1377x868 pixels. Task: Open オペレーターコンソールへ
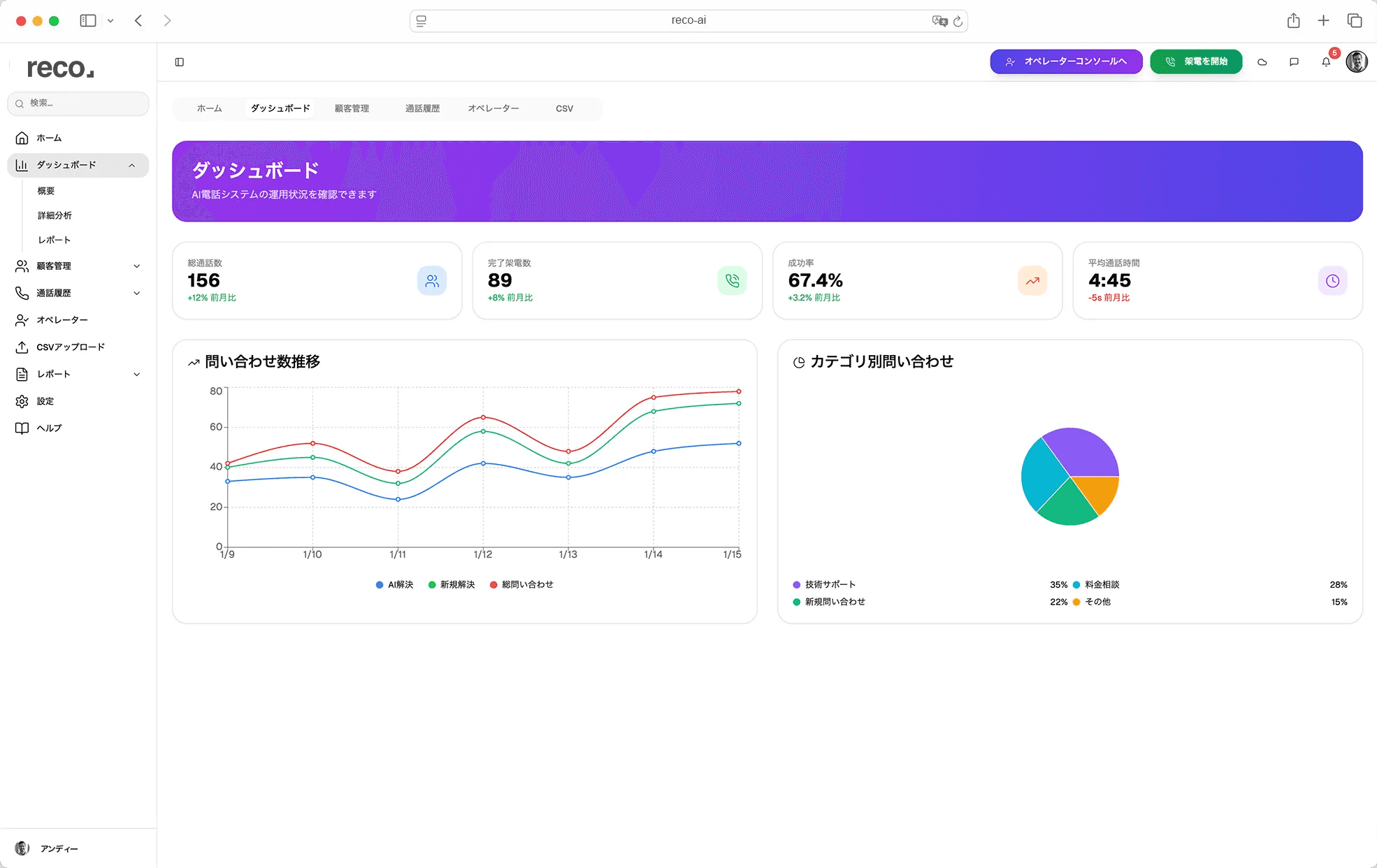click(x=1065, y=62)
